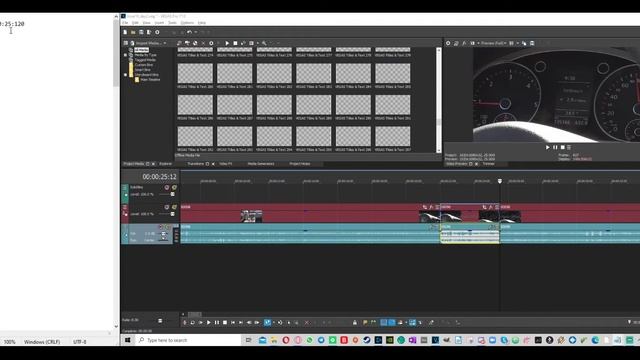Click the Open project folder icon
The image size is (640, 360).
coord(133,32)
